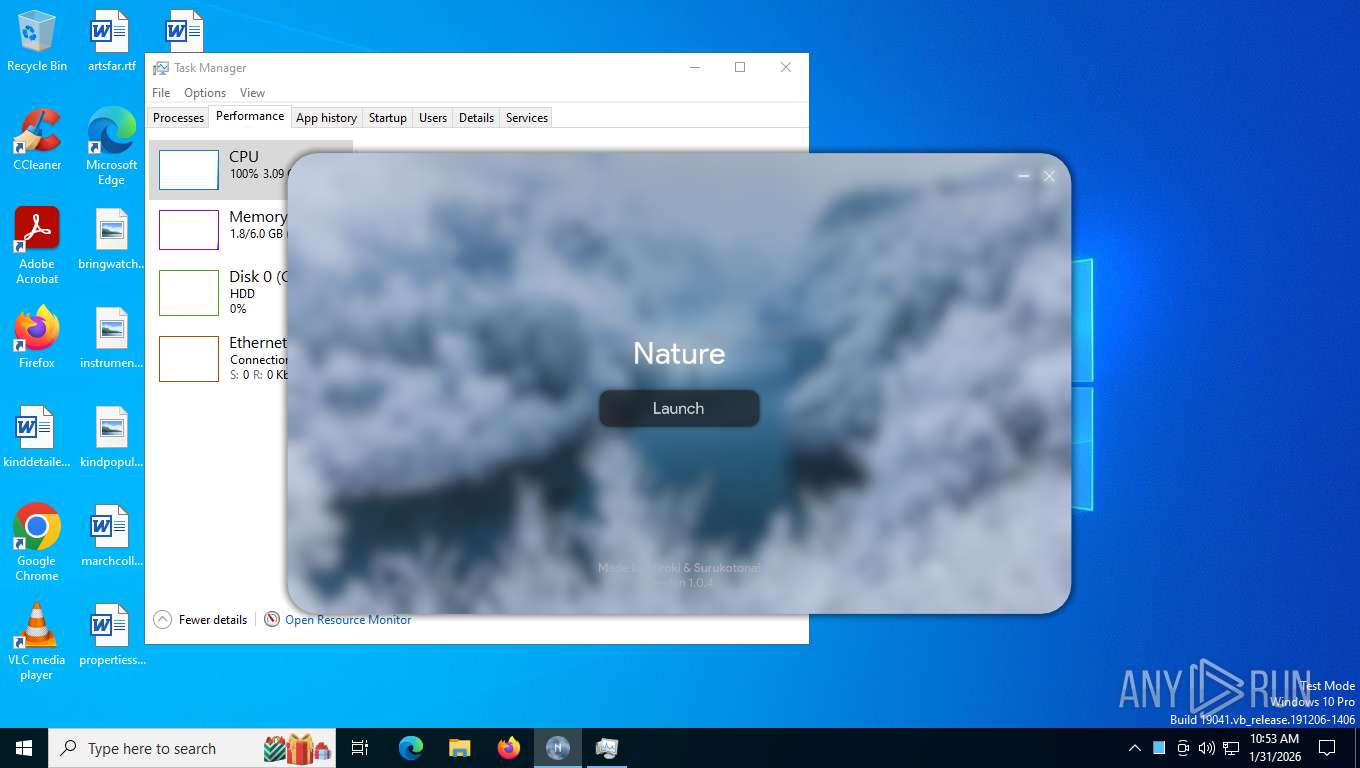Switch to the Users tab
The width and height of the screenshot is (1360, 768).
(433, 117)
